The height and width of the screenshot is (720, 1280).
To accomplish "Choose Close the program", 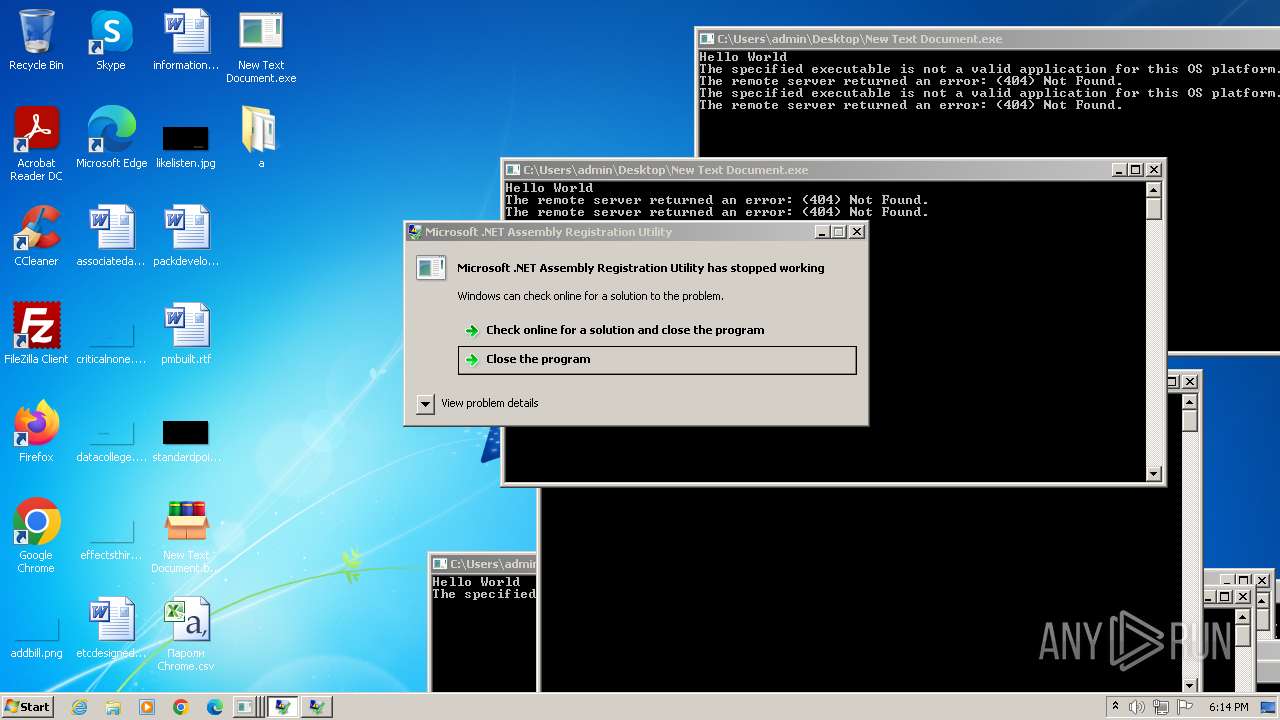I will coord(657,360).
